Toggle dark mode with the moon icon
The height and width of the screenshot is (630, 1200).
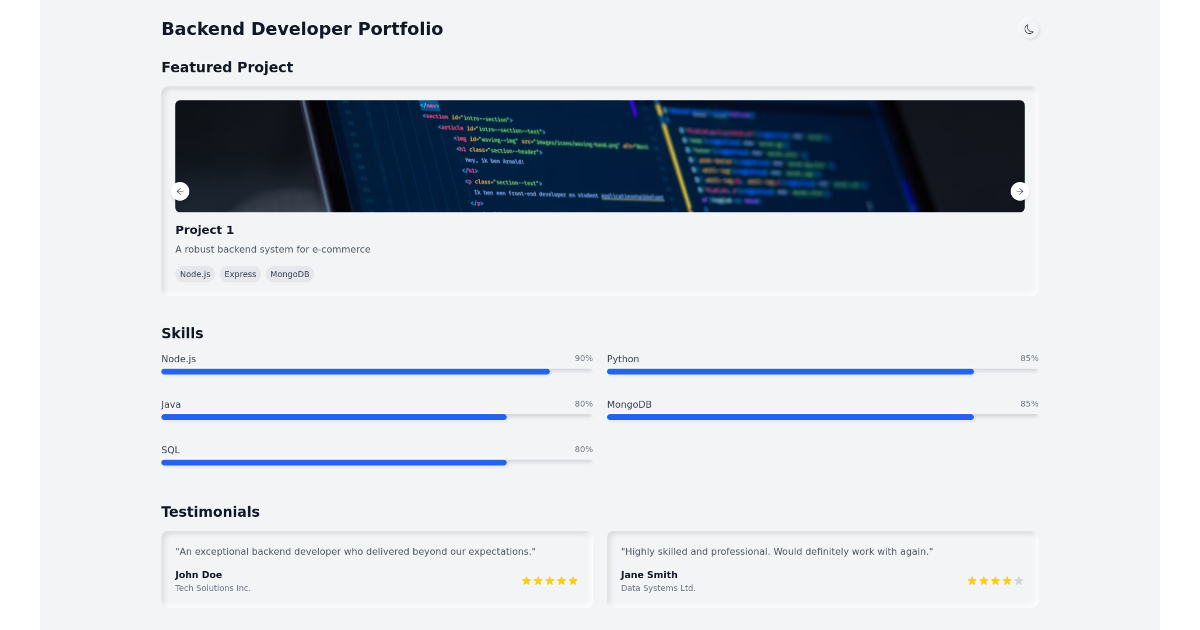tap(1029, 29)
